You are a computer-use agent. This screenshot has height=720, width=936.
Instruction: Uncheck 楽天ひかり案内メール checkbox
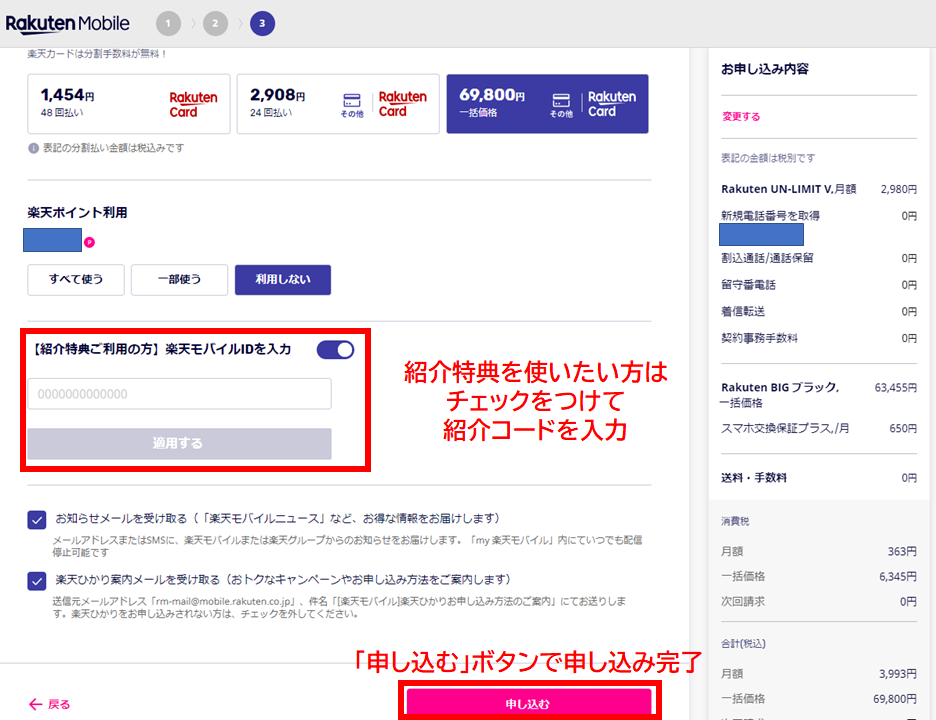click(37, 581)
